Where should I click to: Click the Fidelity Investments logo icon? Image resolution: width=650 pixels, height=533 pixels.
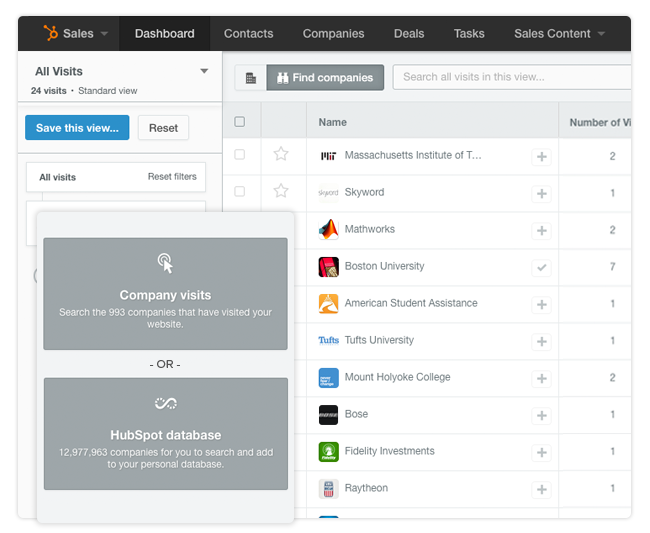tap(328, 451)
